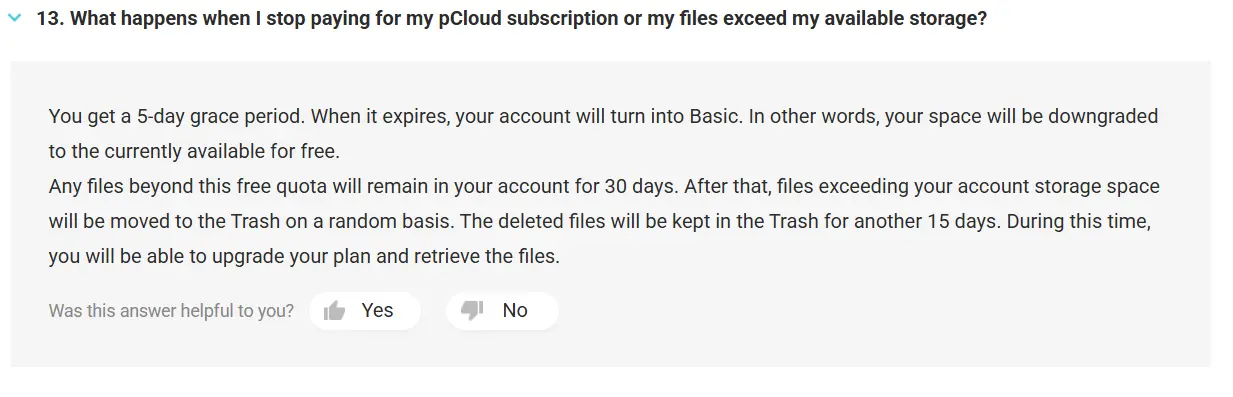This screenshot has width=1233, height=397.
Task: Click the thumbs-down icon
Action: 472,311
